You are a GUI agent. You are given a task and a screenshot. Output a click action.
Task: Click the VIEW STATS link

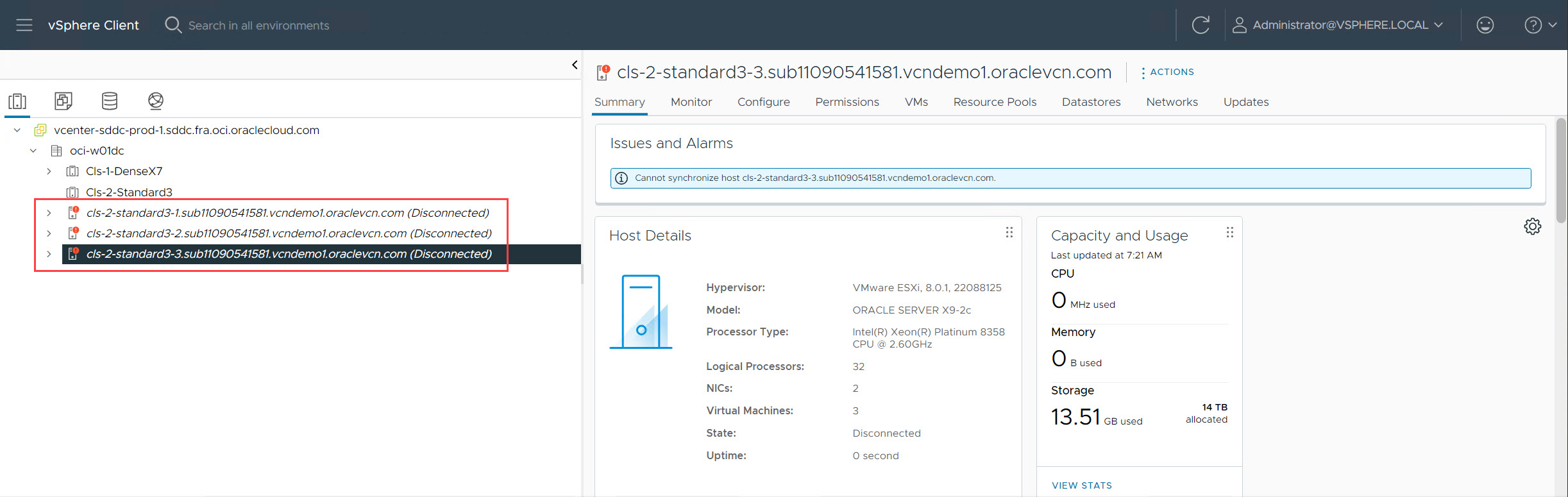1082,485
